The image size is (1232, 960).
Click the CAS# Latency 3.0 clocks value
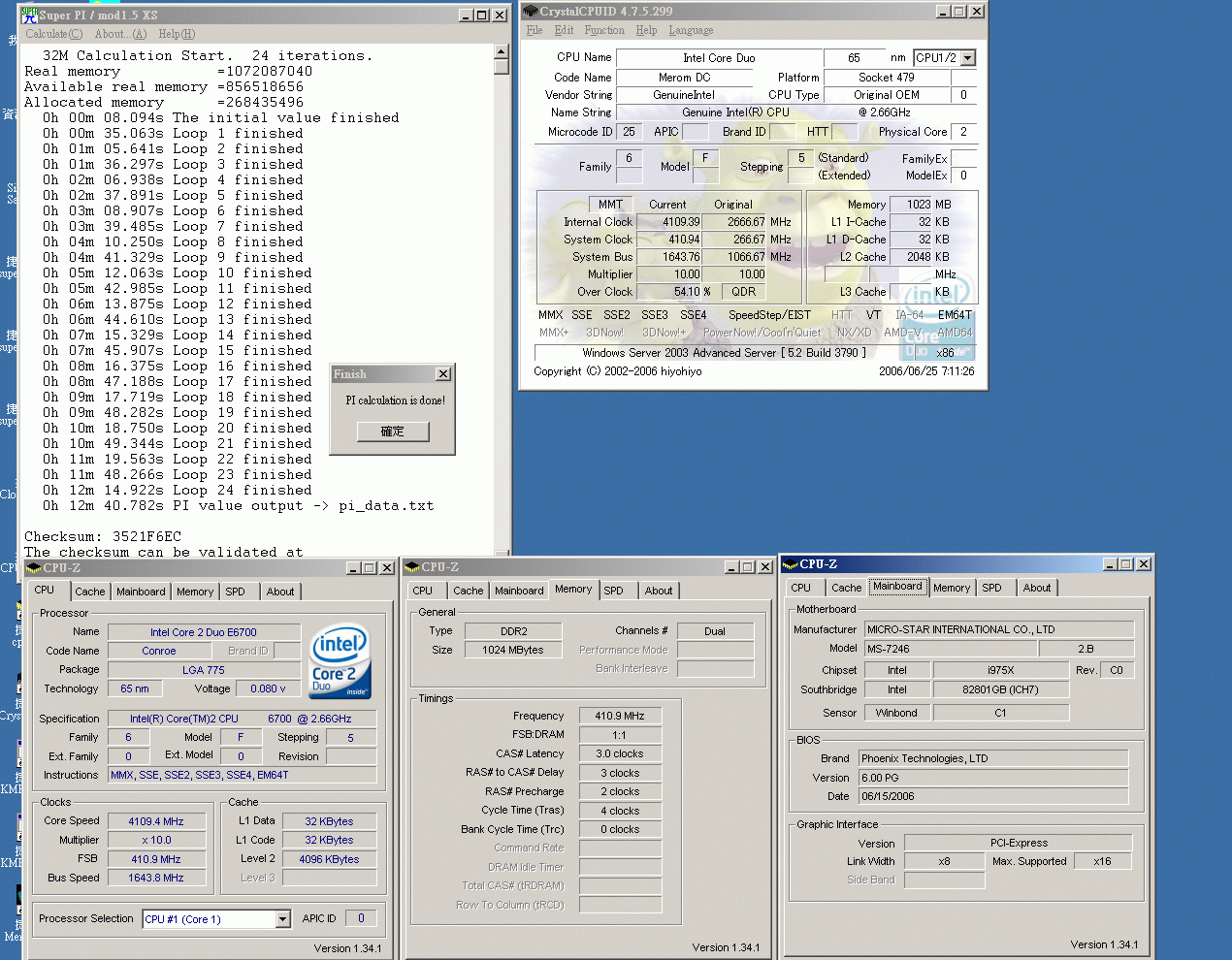point(620,753)
